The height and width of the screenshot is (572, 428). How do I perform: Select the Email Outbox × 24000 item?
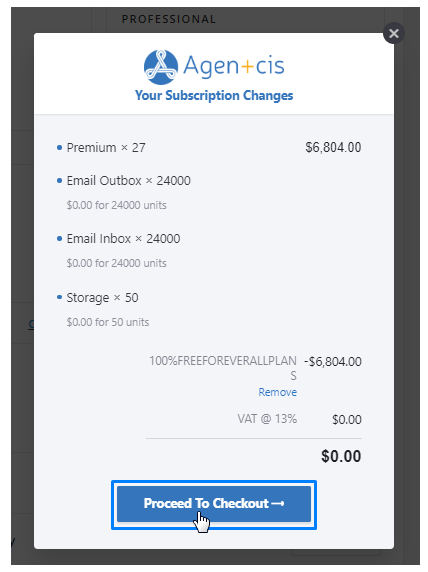click(x=128, y=181)
